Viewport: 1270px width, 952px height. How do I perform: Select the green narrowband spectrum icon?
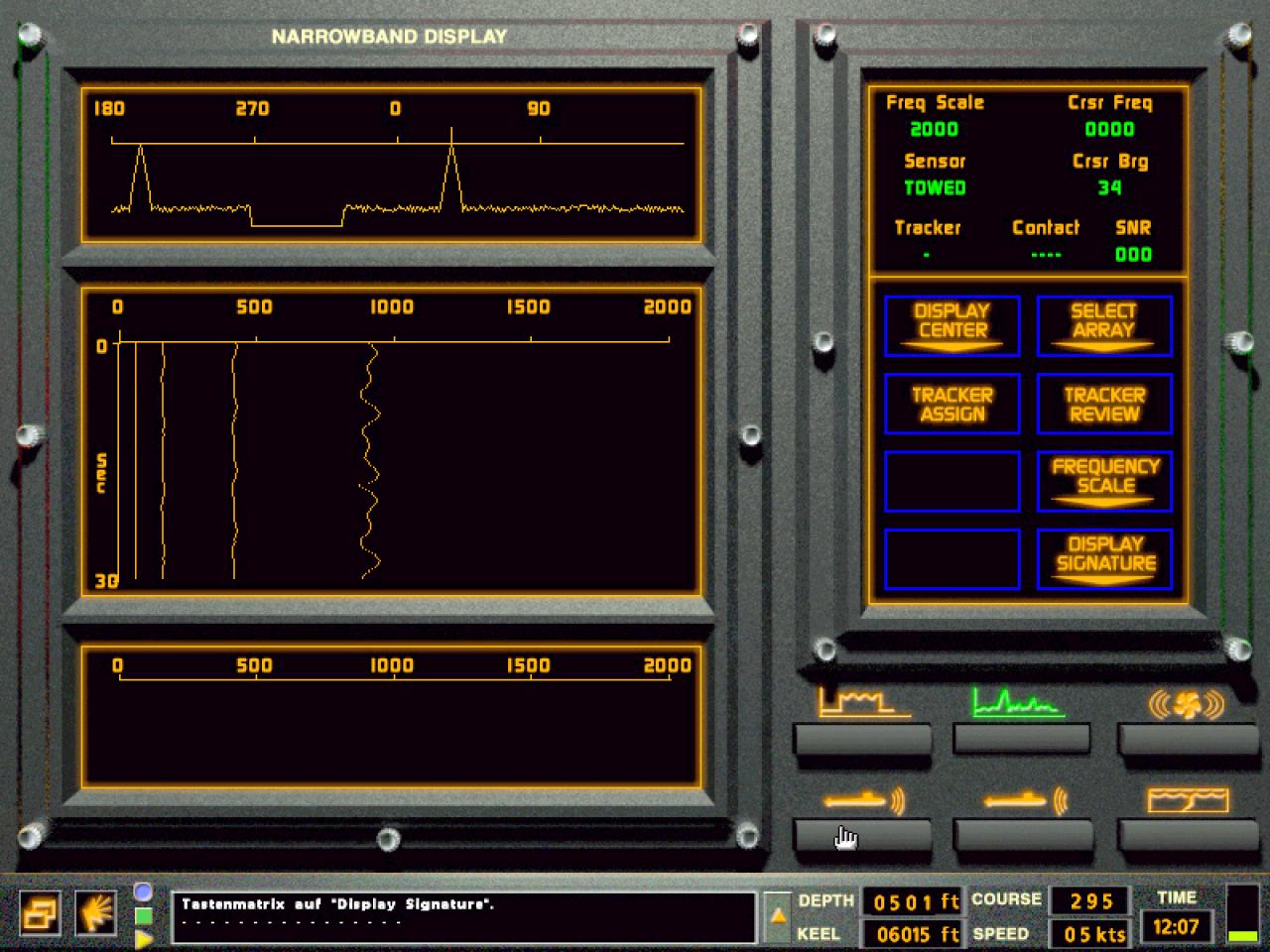[x=1019, y=701]
